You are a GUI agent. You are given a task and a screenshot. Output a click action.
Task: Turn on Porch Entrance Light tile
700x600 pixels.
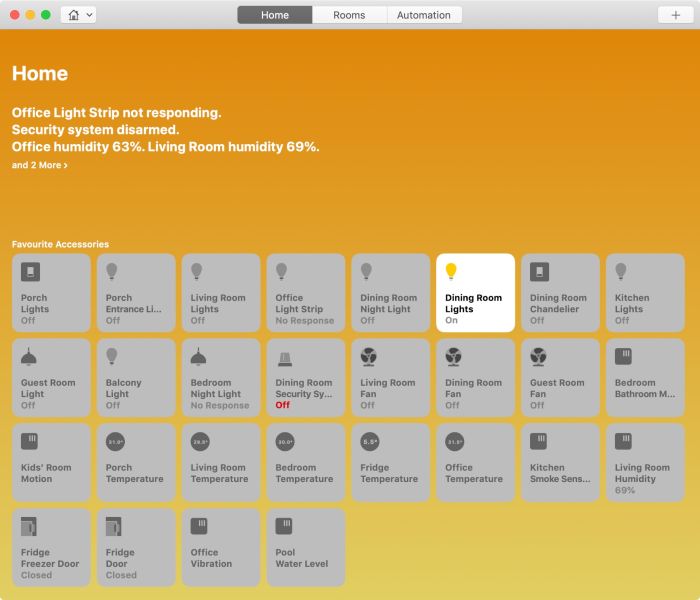click(x=136, y=293)
